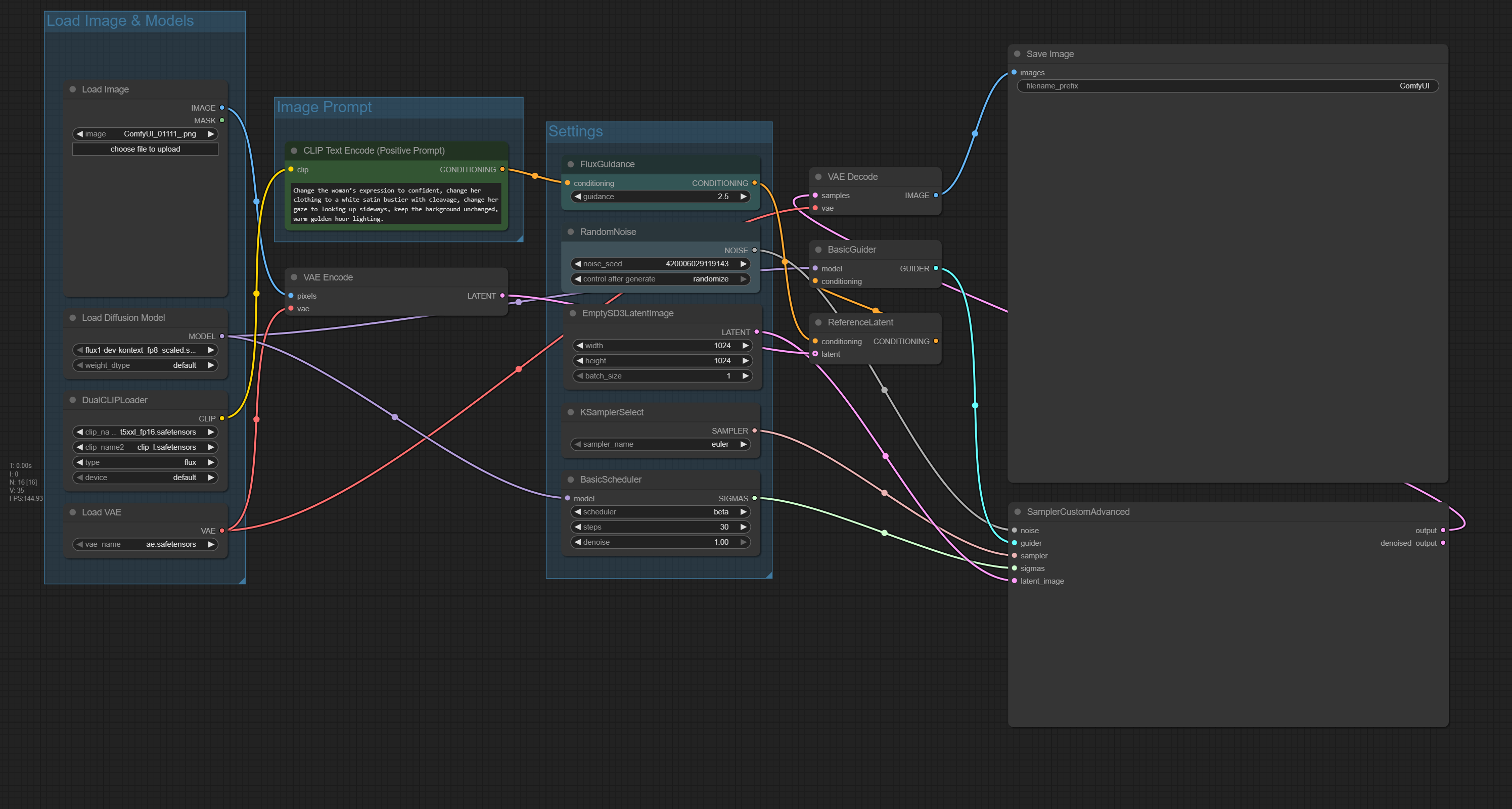The image size is (1512, 809).
Task: Click choose file to upload button
Action: pyautogui.click(x=146, y=149)
